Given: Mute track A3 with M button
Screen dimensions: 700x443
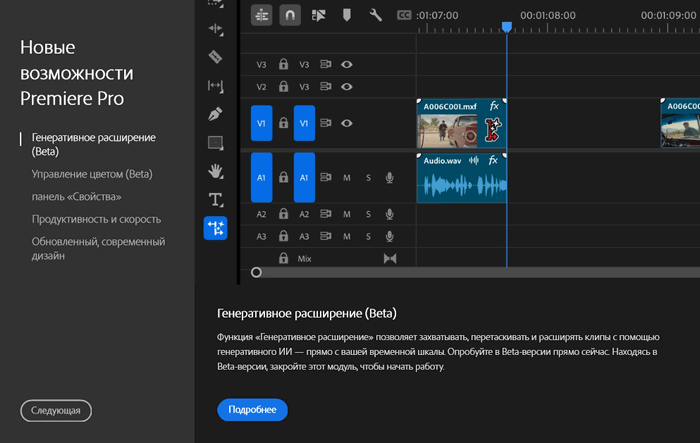Looking at the screenshot, I should [x=347, y=236].
